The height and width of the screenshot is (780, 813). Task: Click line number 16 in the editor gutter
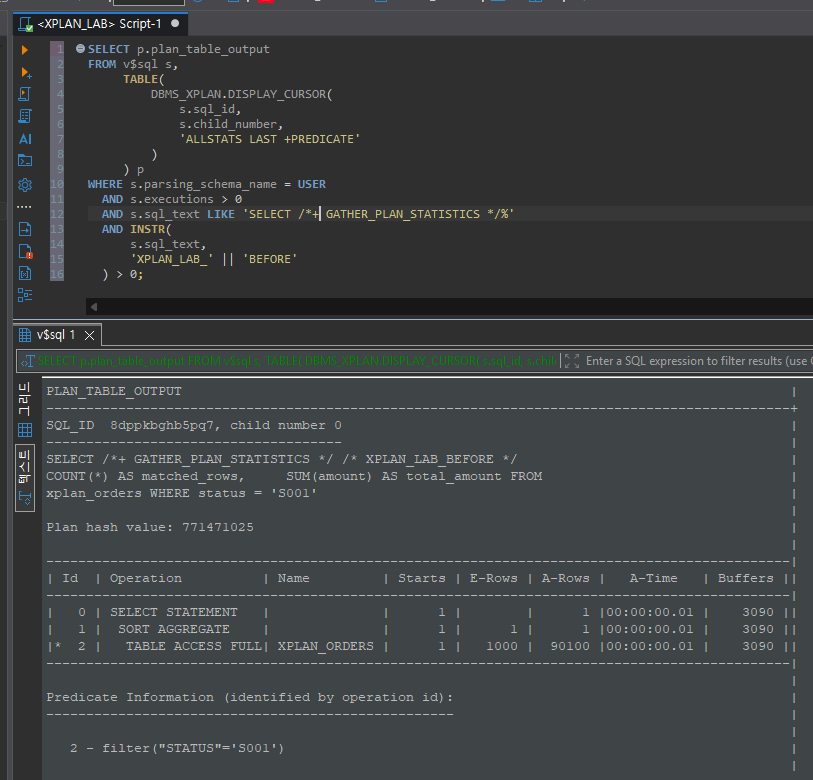tap(57, 274)
